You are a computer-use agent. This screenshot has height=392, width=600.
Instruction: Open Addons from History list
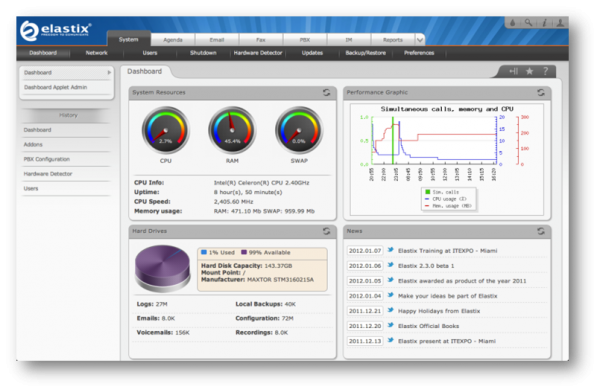pos(33,144)
